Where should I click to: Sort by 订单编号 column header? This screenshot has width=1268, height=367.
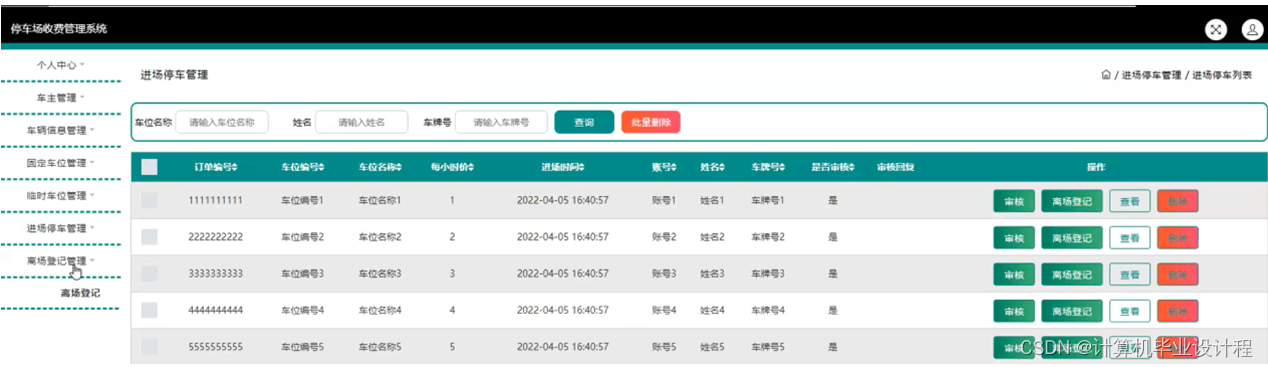[215, 167]
